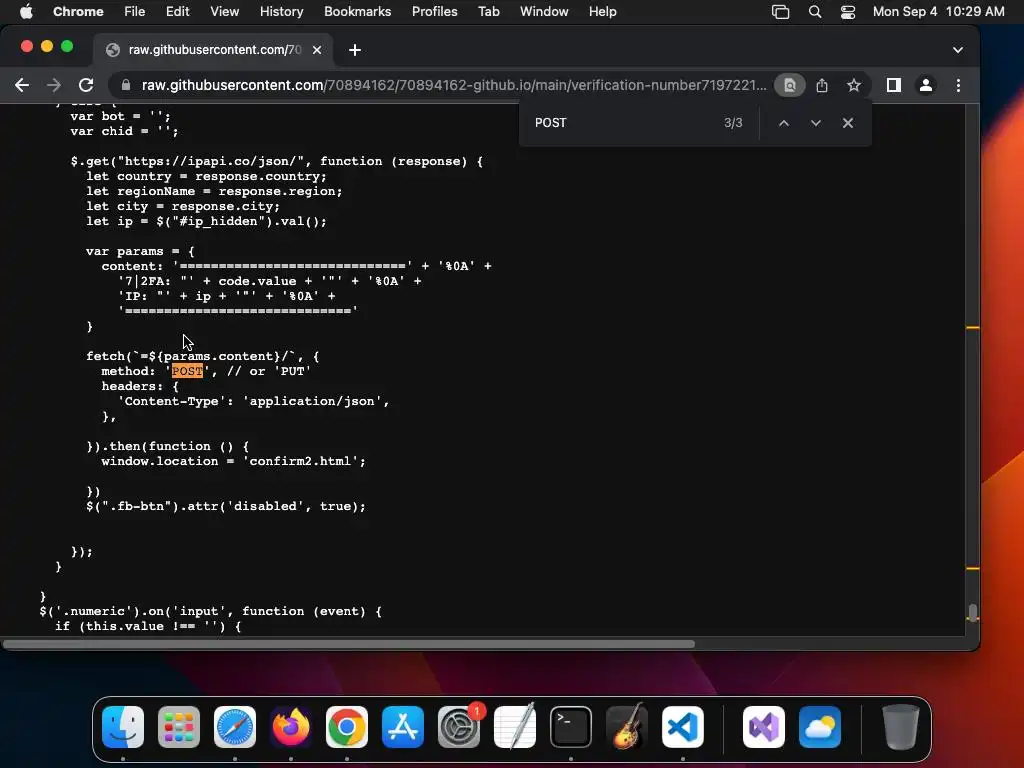The image size is (1024, 768).
Task: Open site info lock icon
Action: pyautogui.click(x=126, y=86)
